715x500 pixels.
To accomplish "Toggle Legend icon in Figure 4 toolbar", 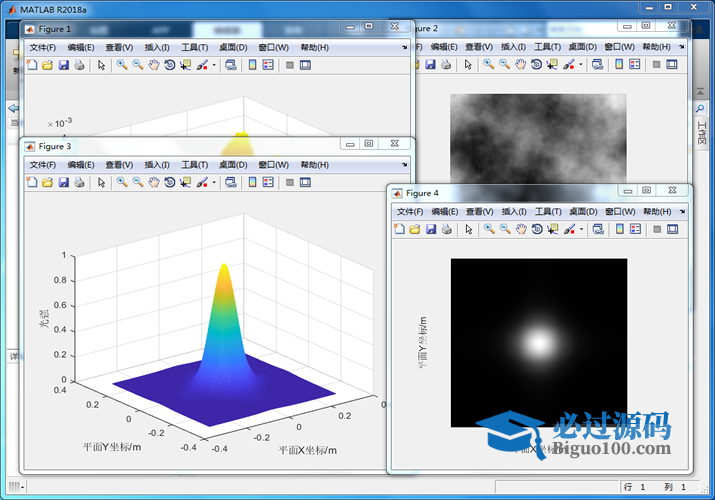I will (635, 229).
